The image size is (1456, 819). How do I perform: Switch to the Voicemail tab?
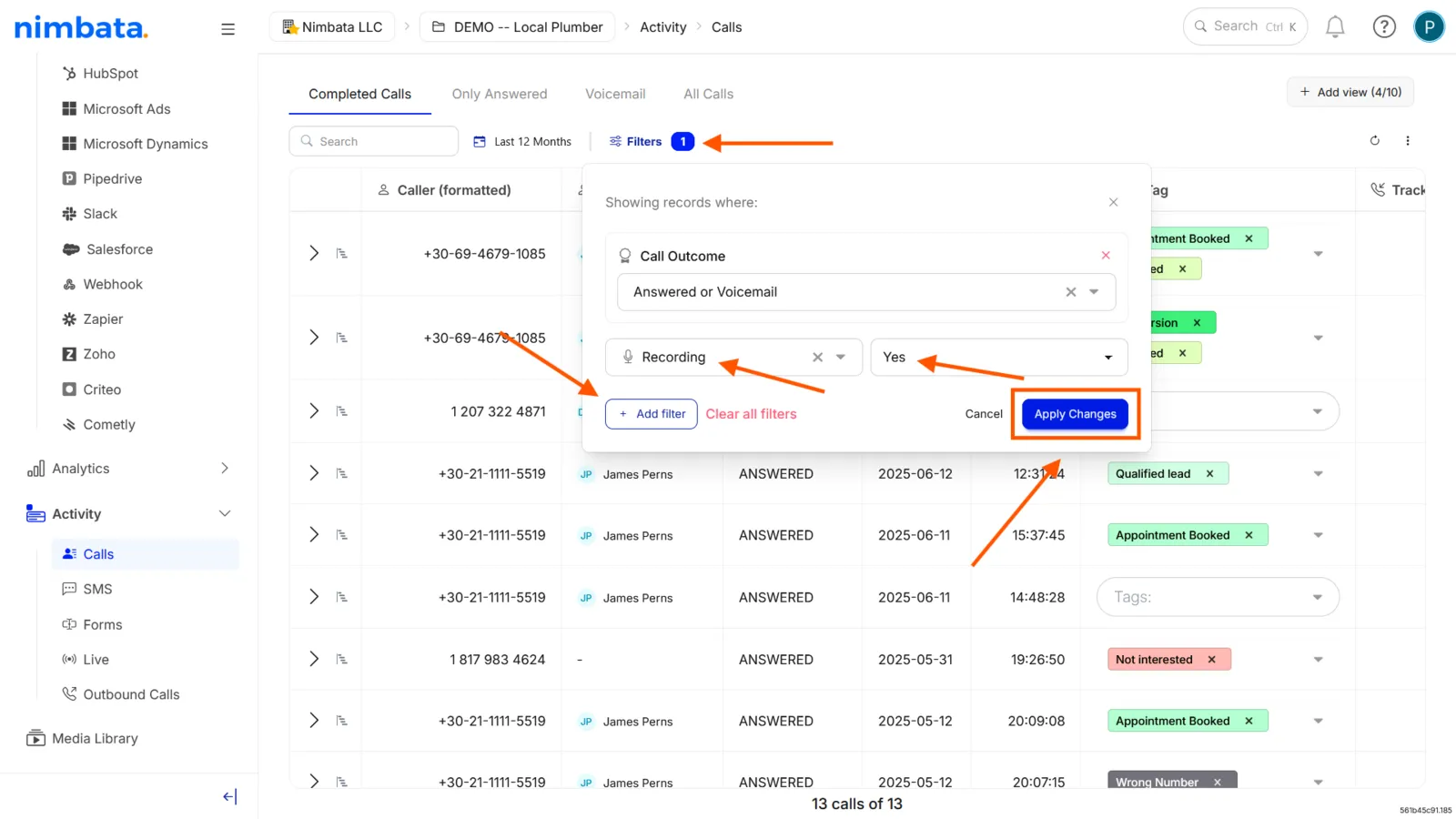click(615, 94)
